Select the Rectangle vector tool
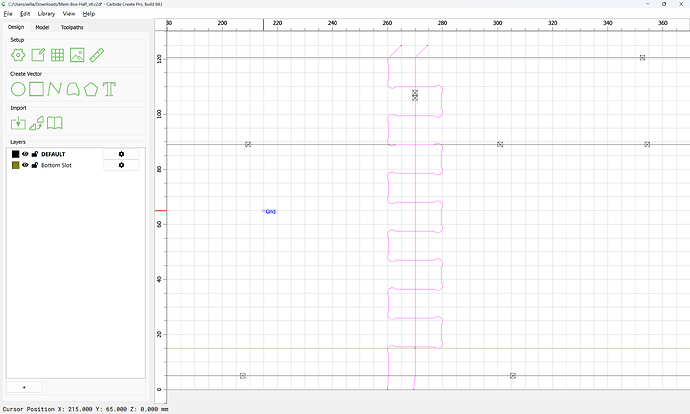 tap(36, 89)
